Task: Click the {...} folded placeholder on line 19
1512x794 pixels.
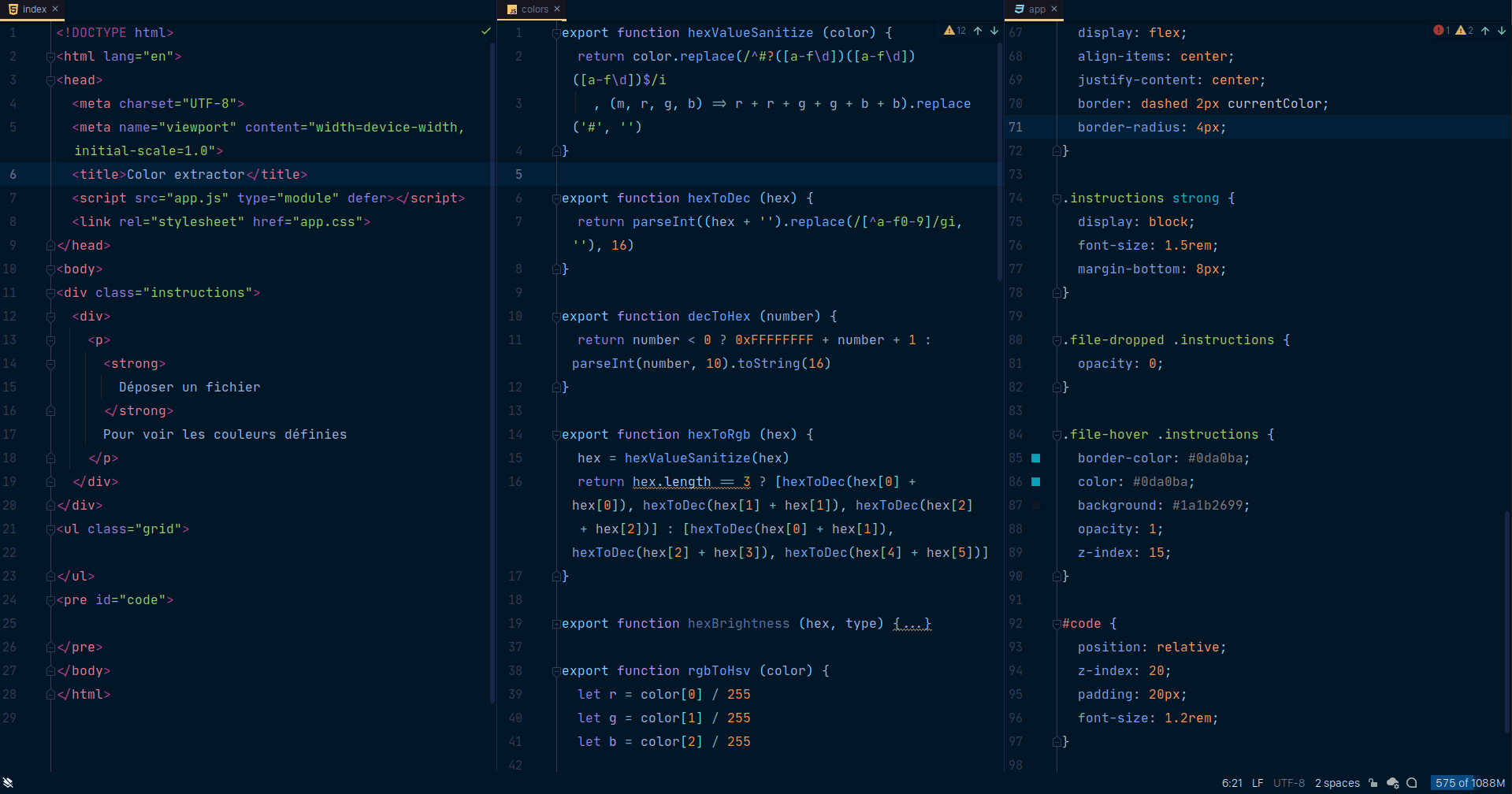Action: 912,624
